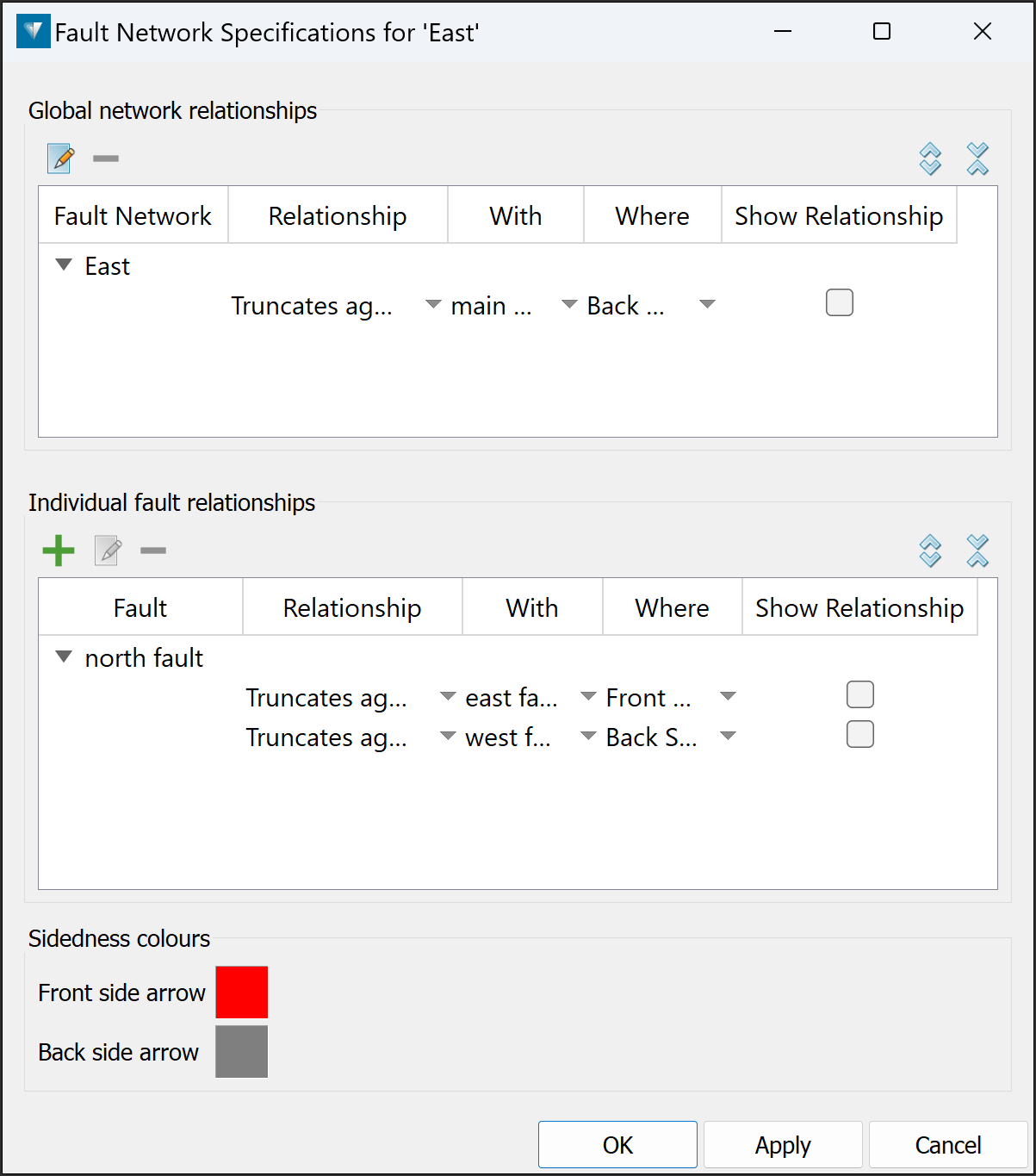Open the 'Front ...' Where dropdown for east fault
This screenshot has width=1036, height=1176.
click(728, 697)
